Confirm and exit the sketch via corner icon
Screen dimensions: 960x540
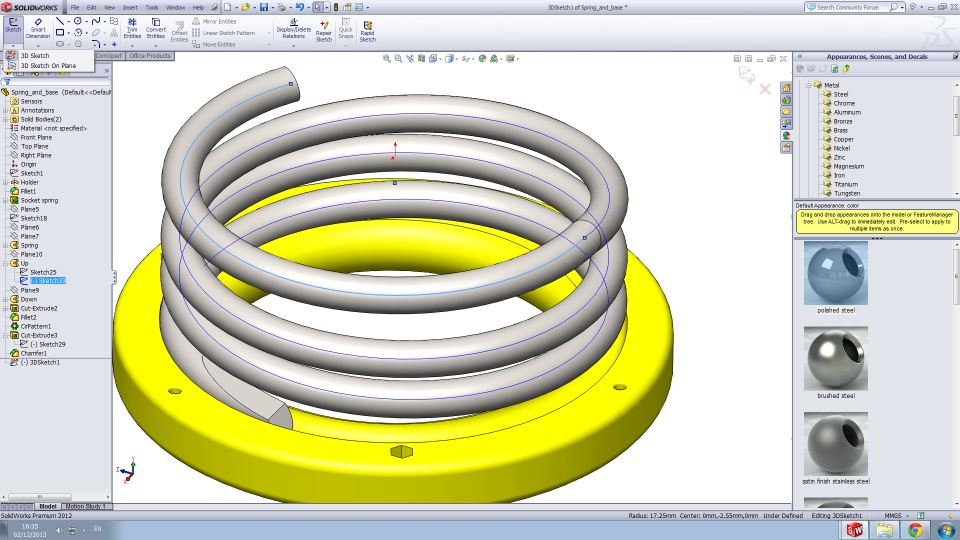point(746,75)
